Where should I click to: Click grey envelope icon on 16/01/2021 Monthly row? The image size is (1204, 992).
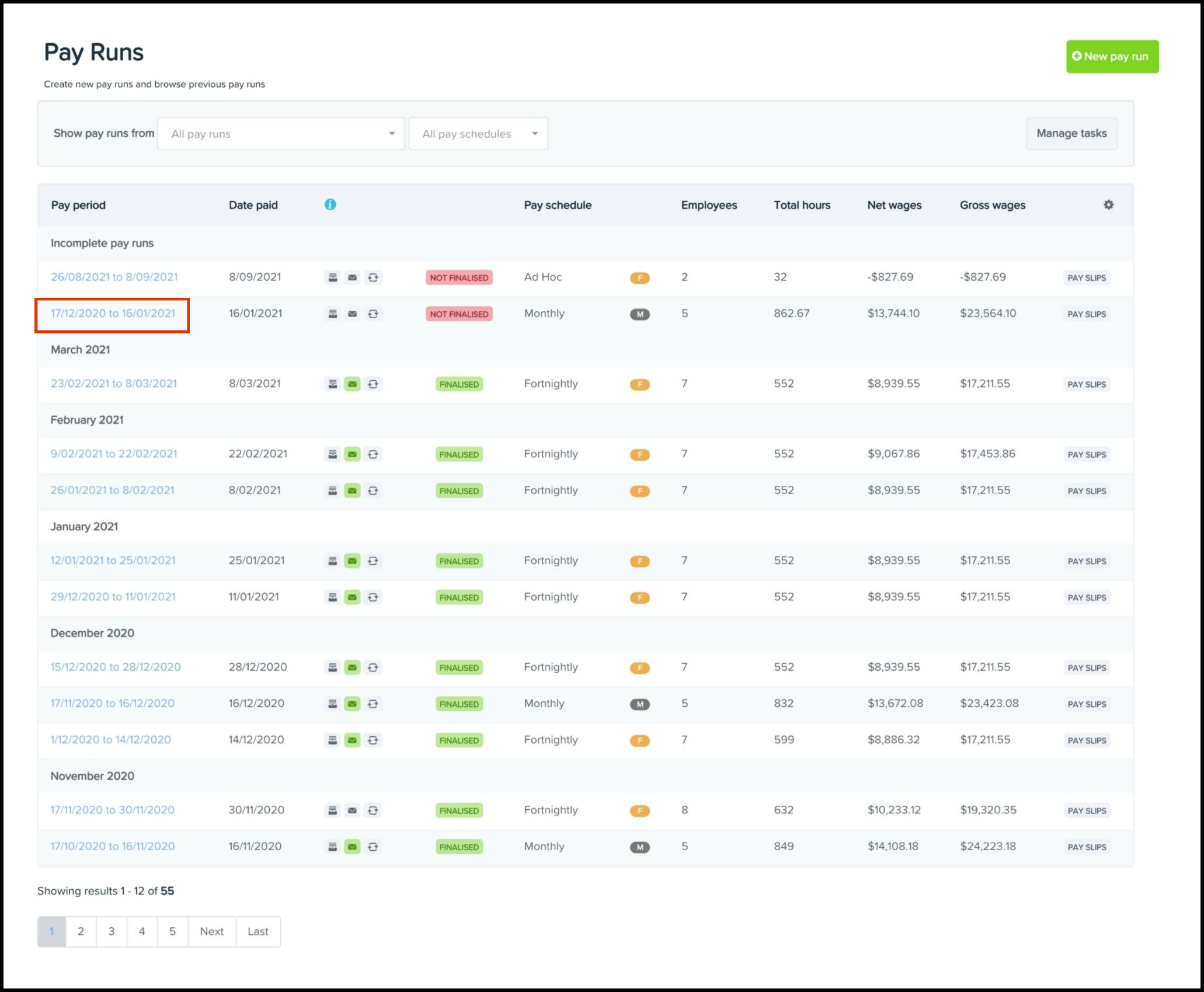352,314
